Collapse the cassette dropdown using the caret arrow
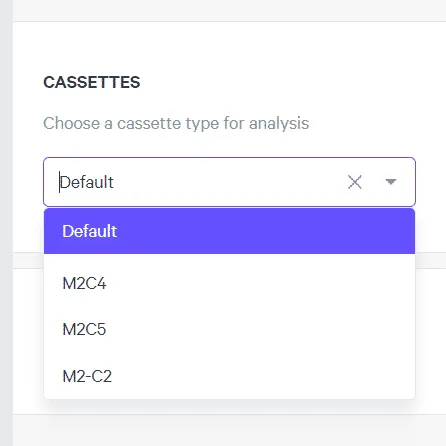Viewport: 446px width, 446px height. coord(390,182)
